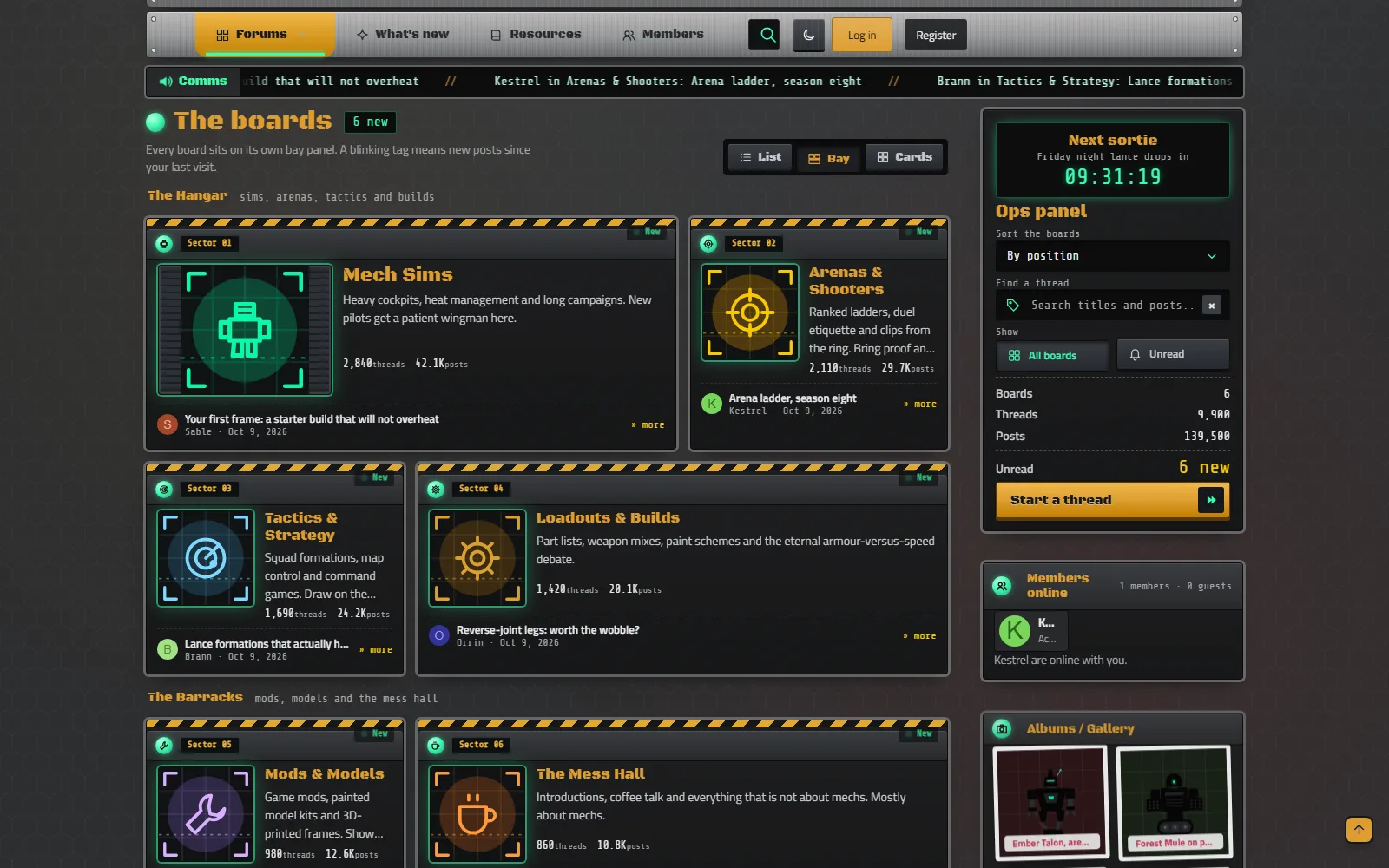Switch to Cards view
1389x868 pixels.
(905, 157)
